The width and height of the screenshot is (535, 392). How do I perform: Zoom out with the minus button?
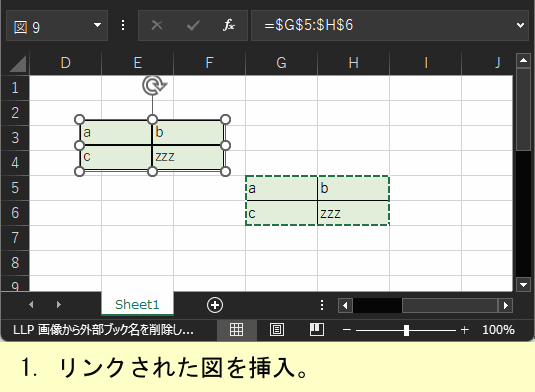point(347,330)
